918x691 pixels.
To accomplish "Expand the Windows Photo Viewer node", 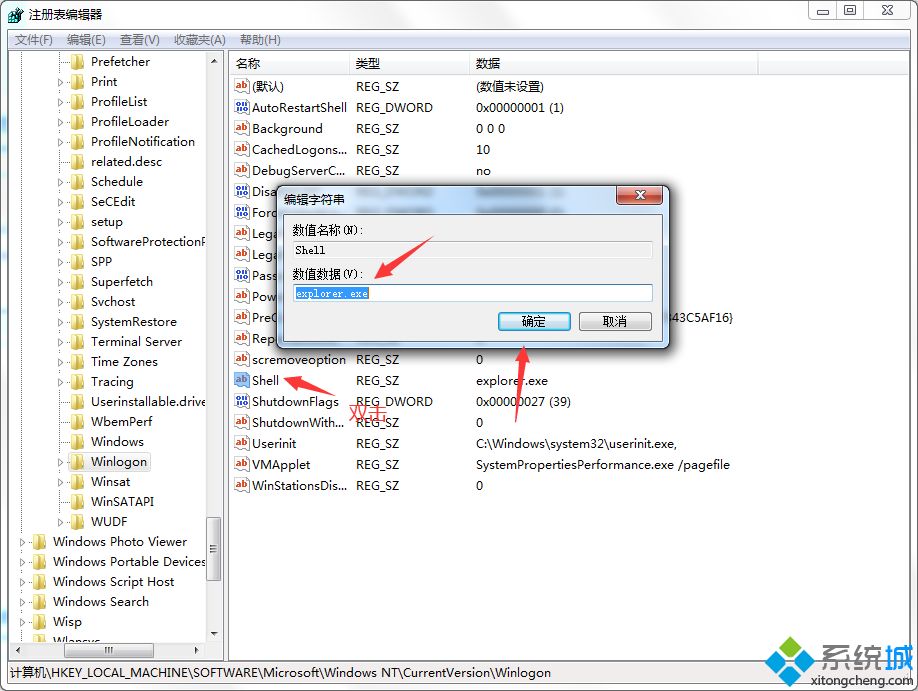I will click(22, 542).
